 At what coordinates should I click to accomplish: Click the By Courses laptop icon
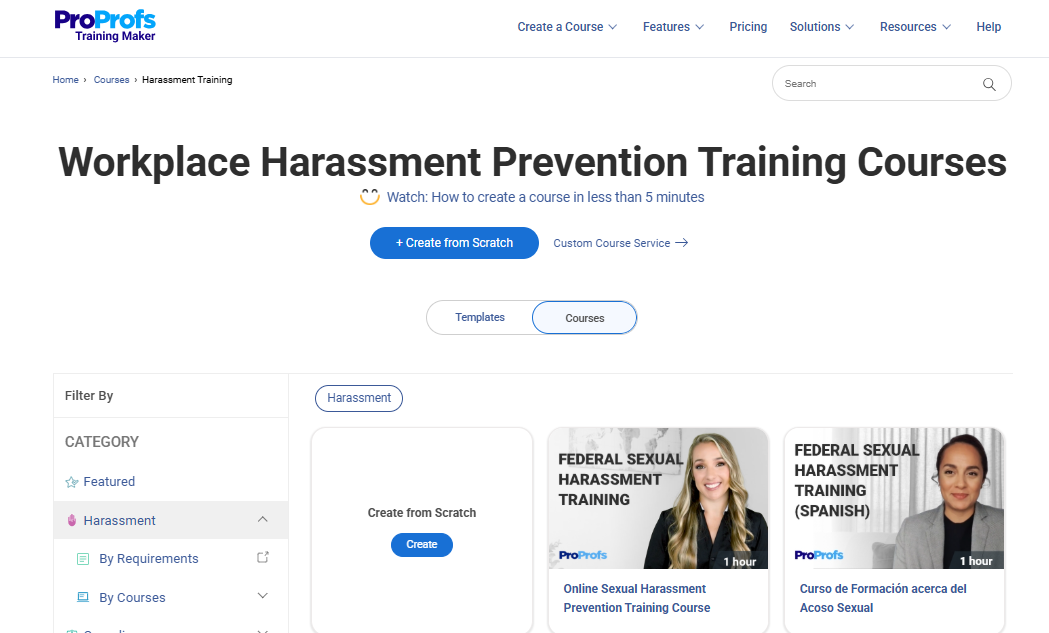coord(83,597)
